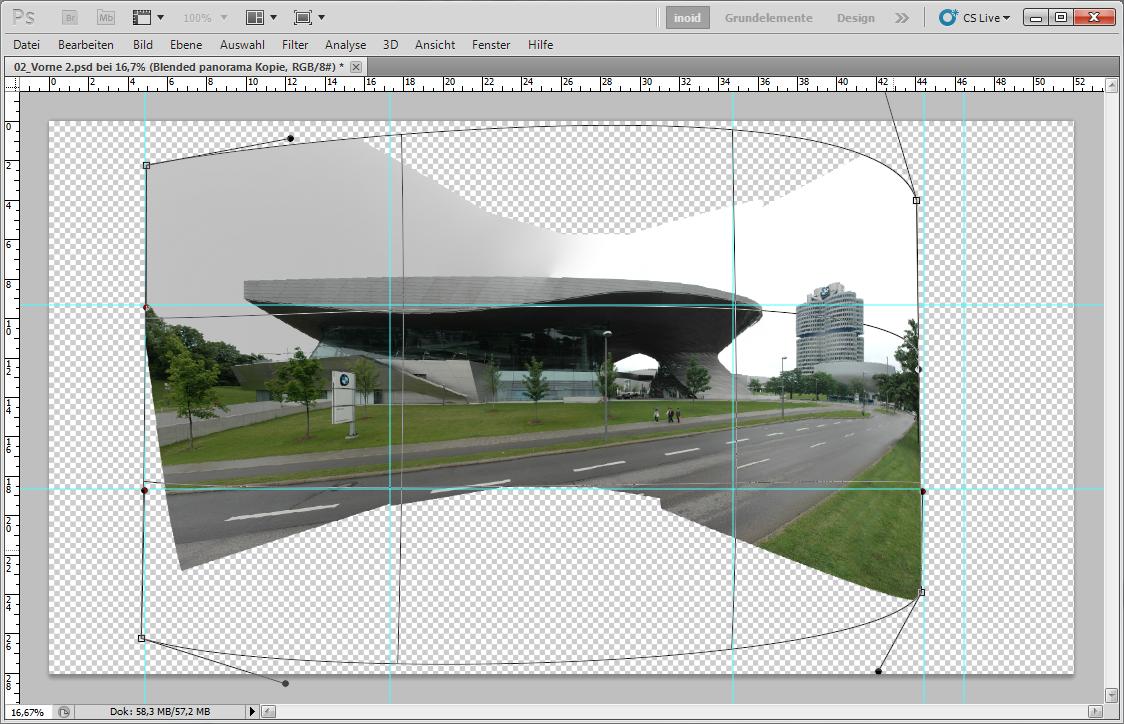
Task: Click the CS Live icon
Action: click(948, 17)
